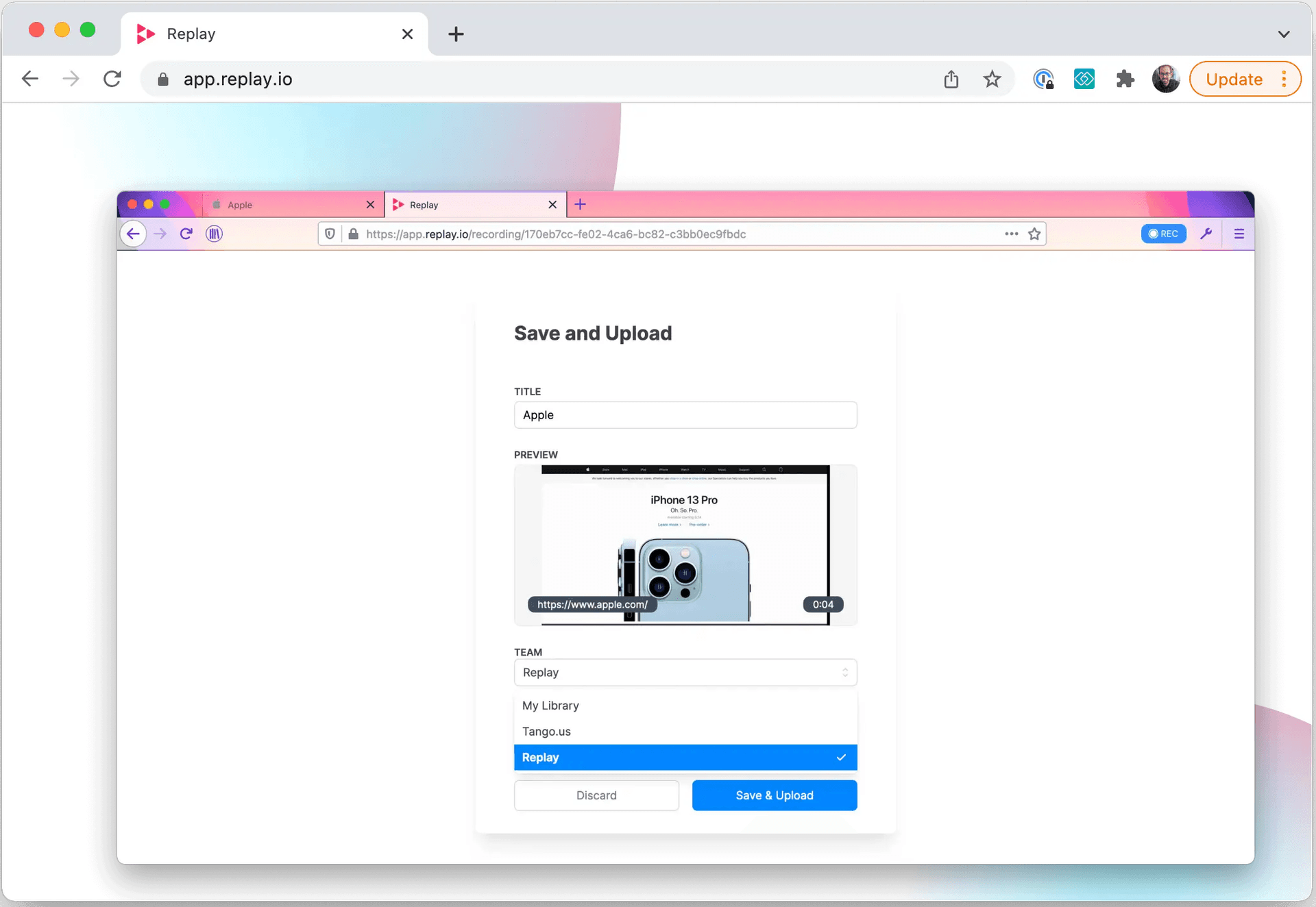Bookmark page with outer star icon
This screenshot has width=1316, height=907.
tap(992, 79)
